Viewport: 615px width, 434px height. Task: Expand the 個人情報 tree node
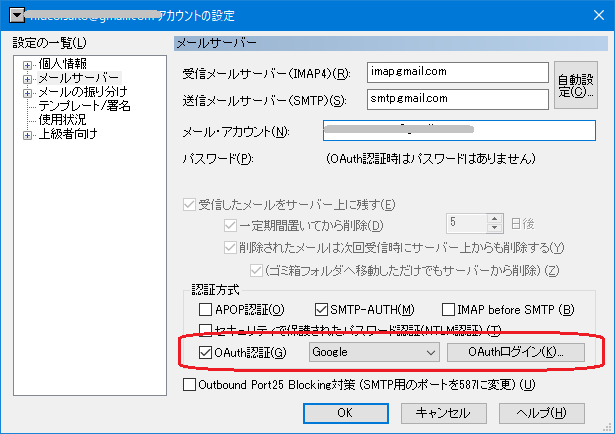click(x=27, y=64)
